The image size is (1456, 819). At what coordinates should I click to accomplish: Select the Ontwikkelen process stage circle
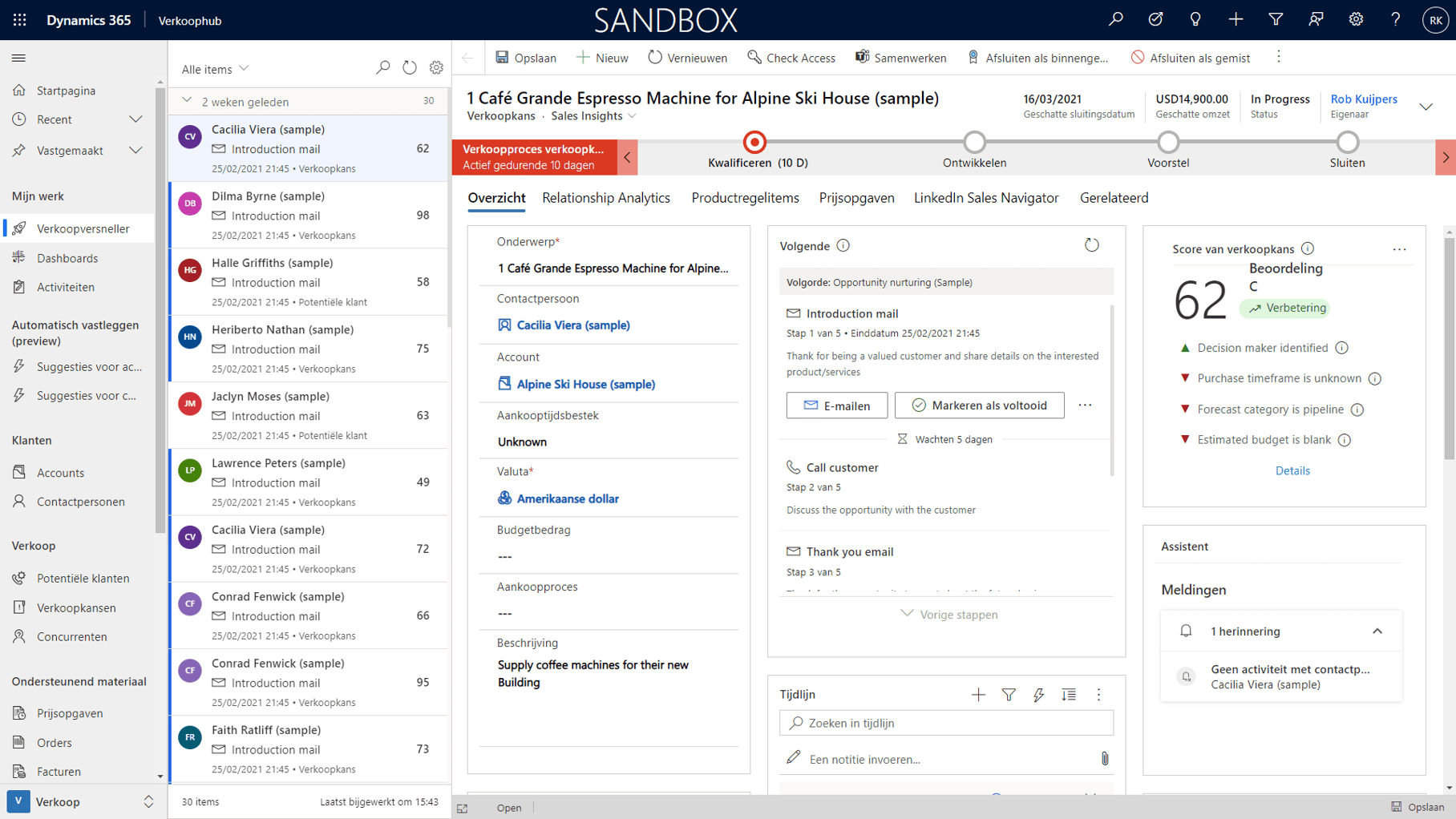pyautogui.click(x=974, y=142)
